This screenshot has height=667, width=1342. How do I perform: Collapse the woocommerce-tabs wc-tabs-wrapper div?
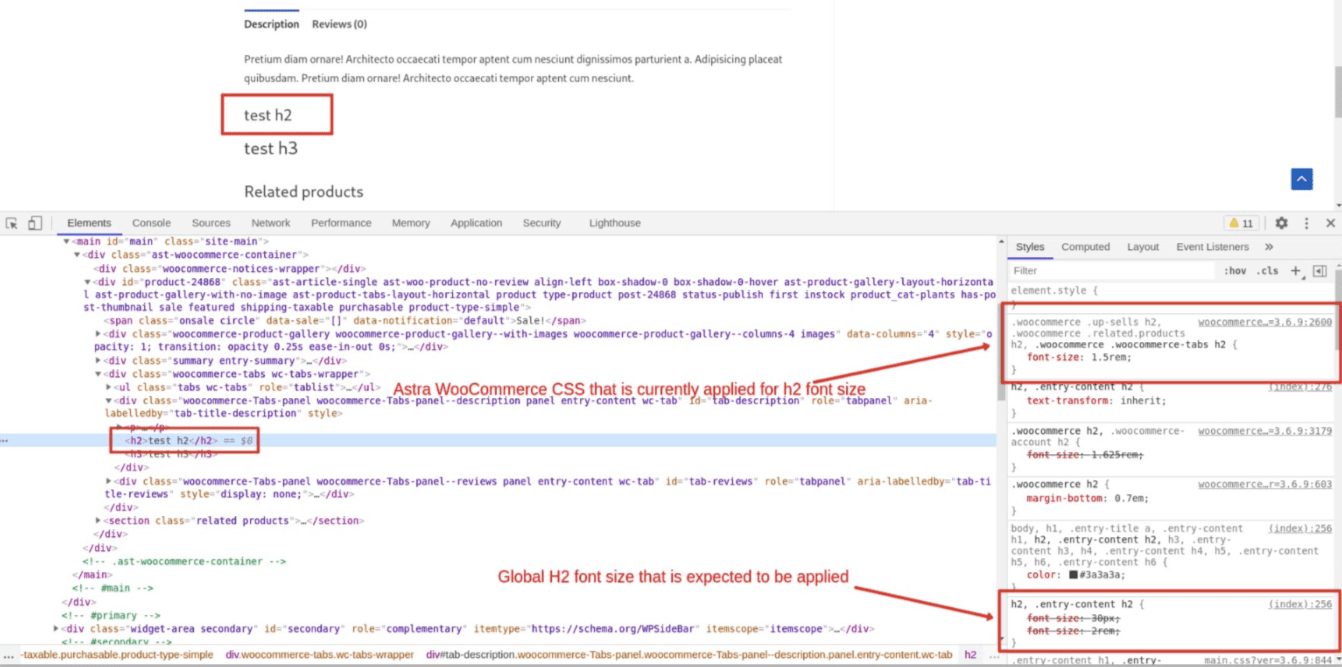(98, 374)
